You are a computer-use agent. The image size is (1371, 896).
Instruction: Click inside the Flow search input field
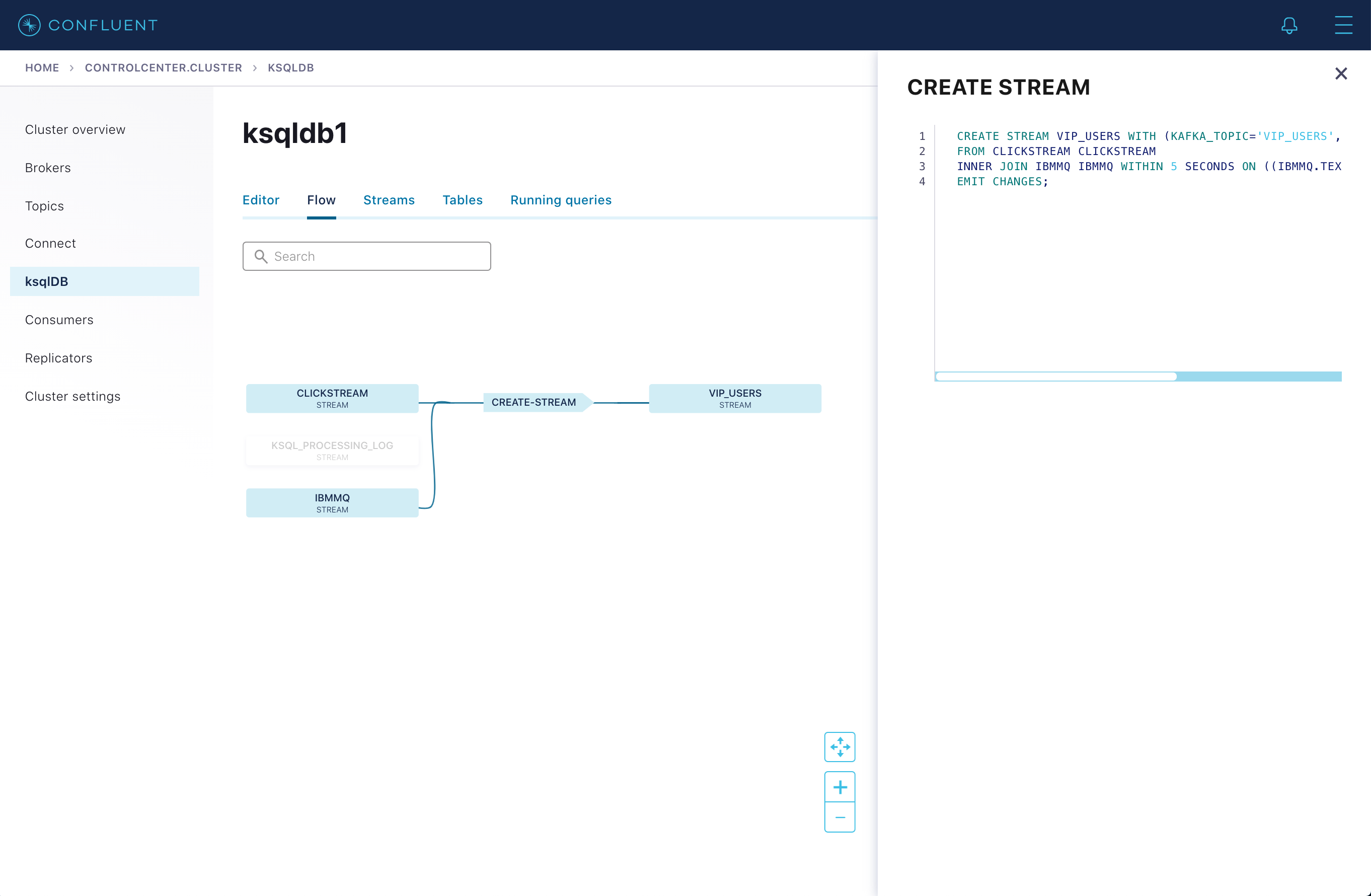pyautogui.click(x=367, y=256)
